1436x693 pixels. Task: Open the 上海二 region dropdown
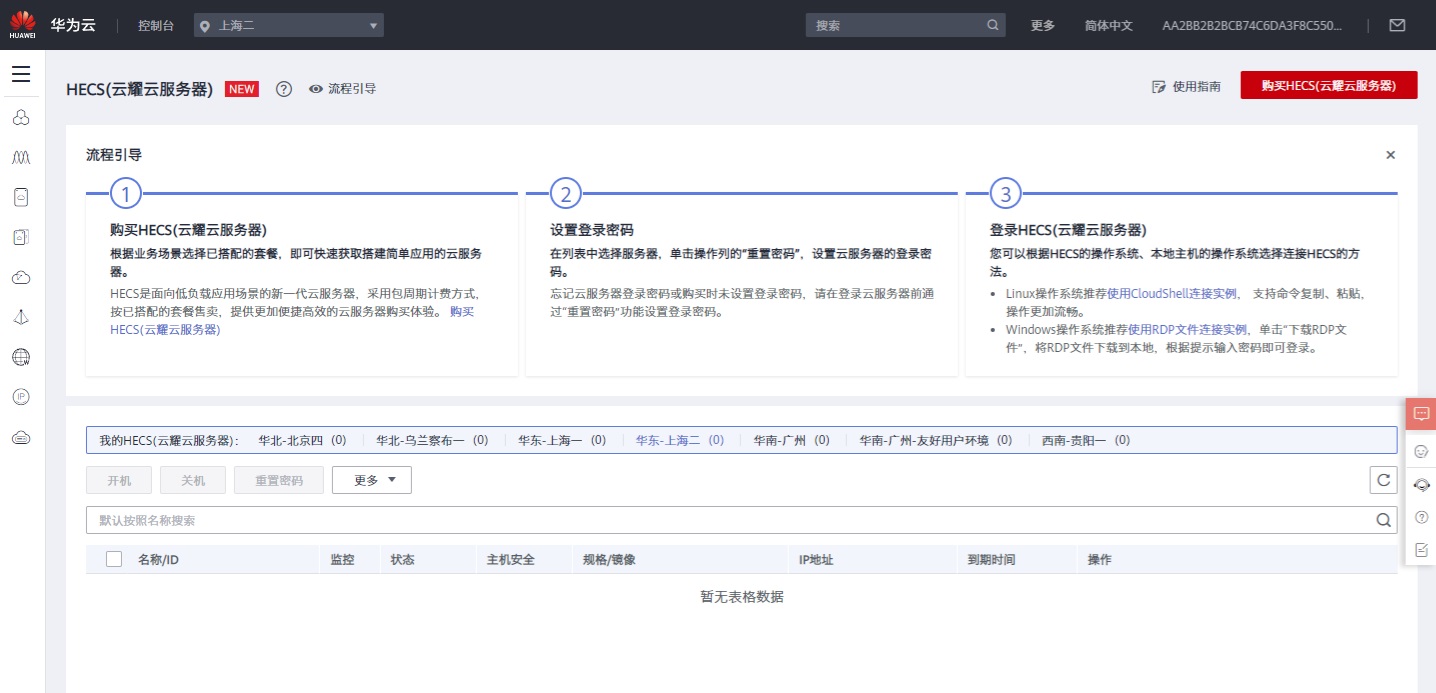coord(288,25)
